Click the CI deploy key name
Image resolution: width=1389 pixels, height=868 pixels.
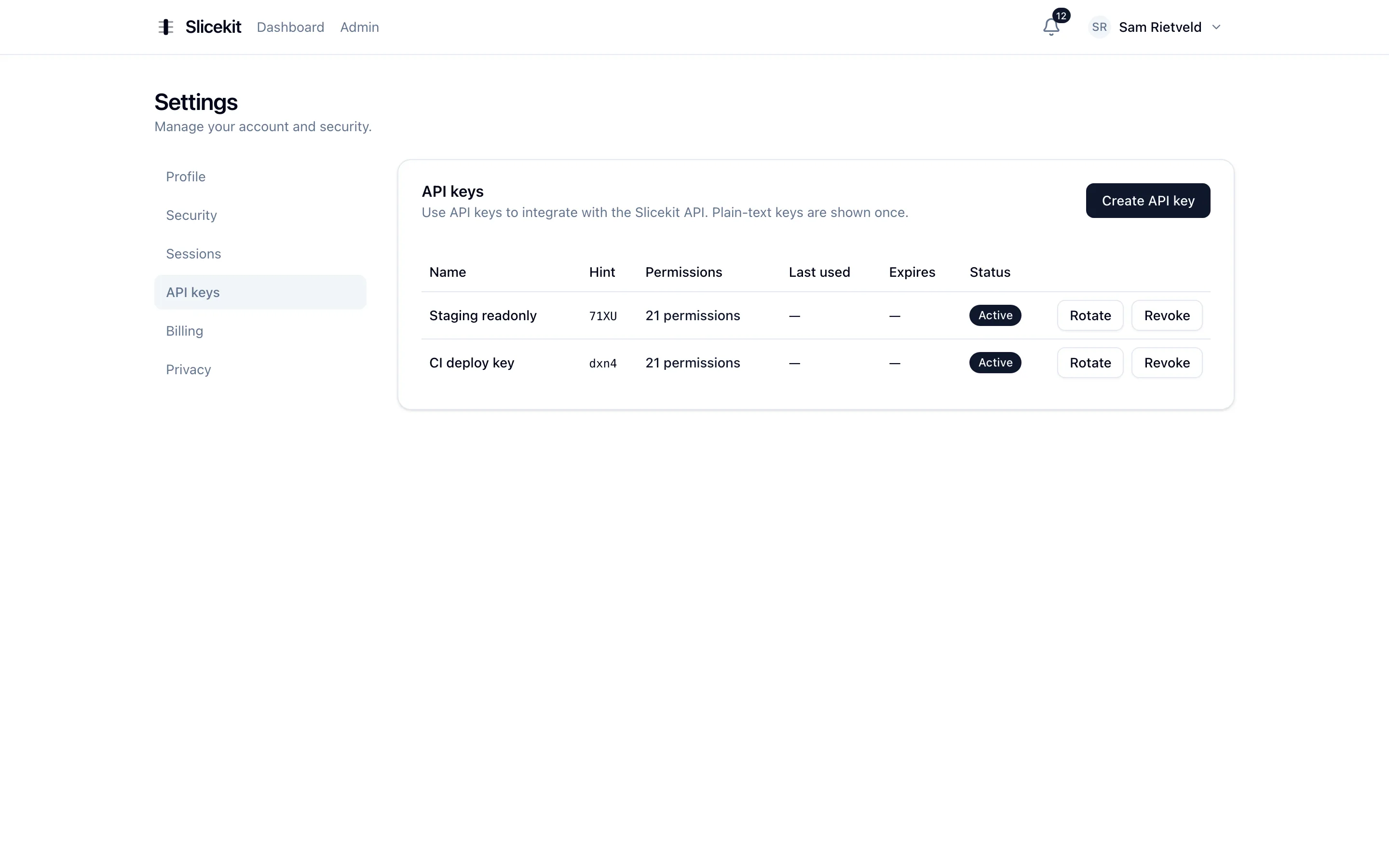coord(472,363)
